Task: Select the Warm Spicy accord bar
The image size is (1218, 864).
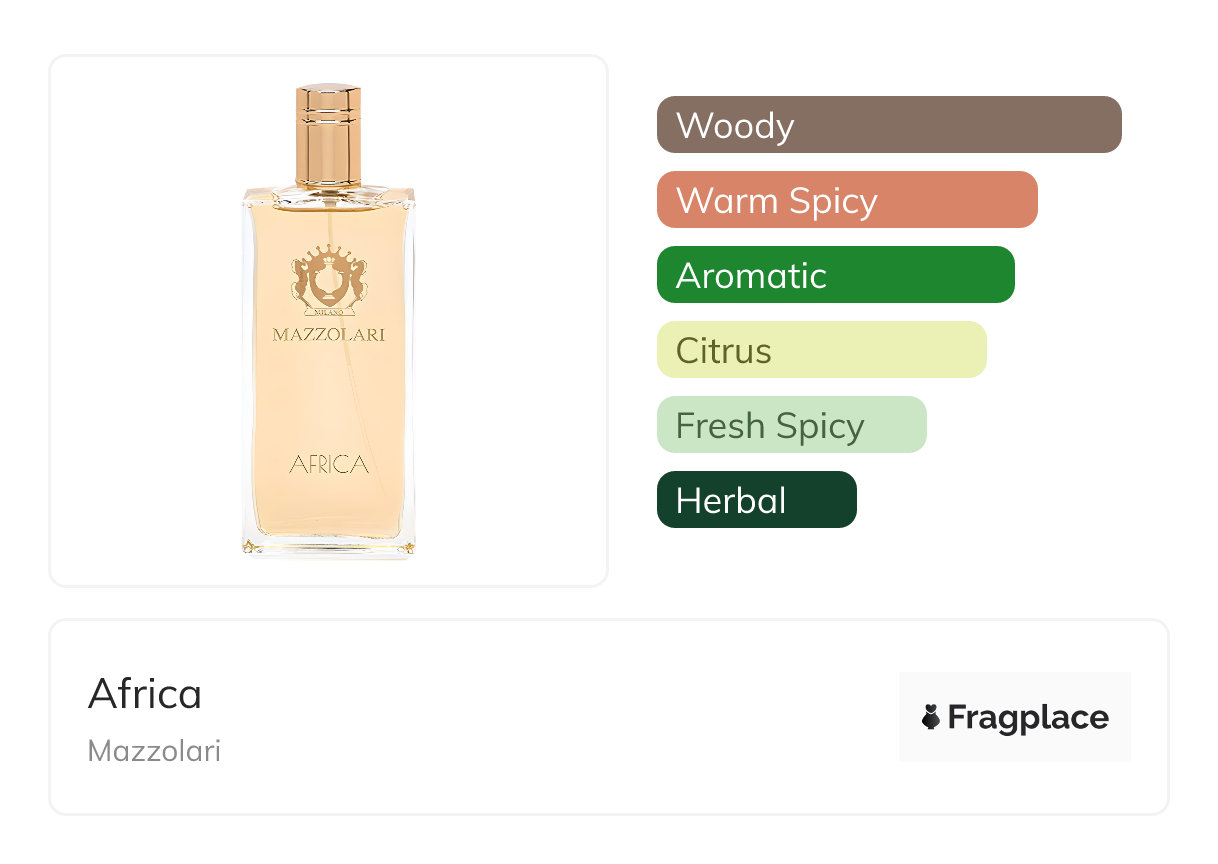Action: click(x=846, y=200)
